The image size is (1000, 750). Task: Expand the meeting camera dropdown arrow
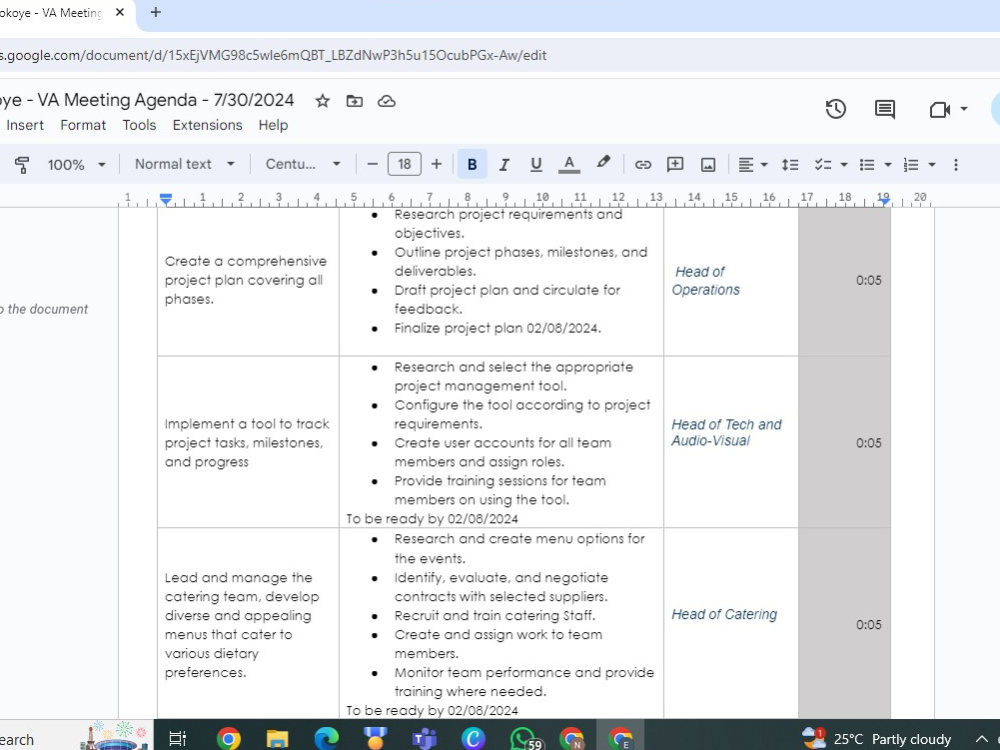point(964,109)
